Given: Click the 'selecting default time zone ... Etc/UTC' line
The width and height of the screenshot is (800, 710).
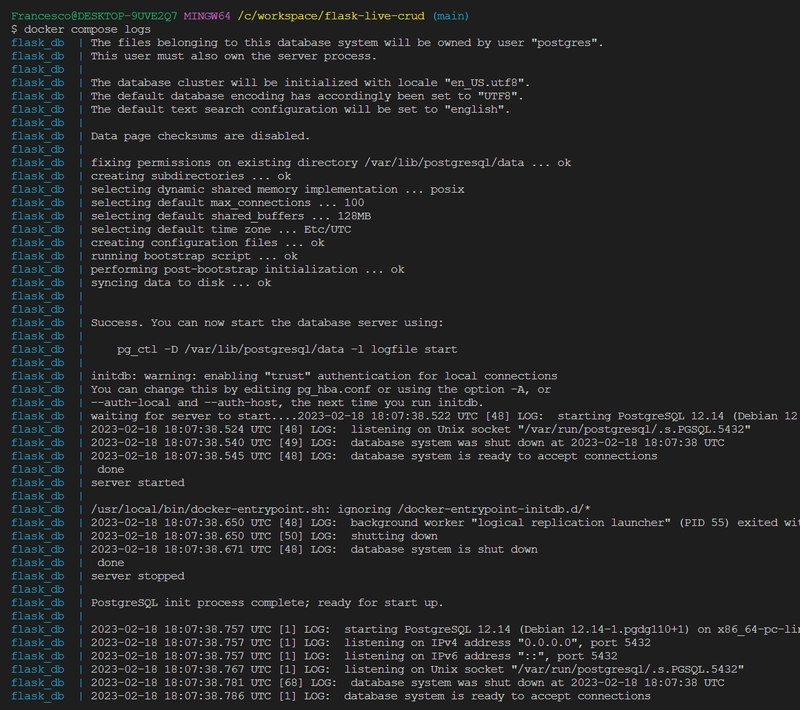Looking at the screenshot, I should pyautogui.click(x=221, y=229).
